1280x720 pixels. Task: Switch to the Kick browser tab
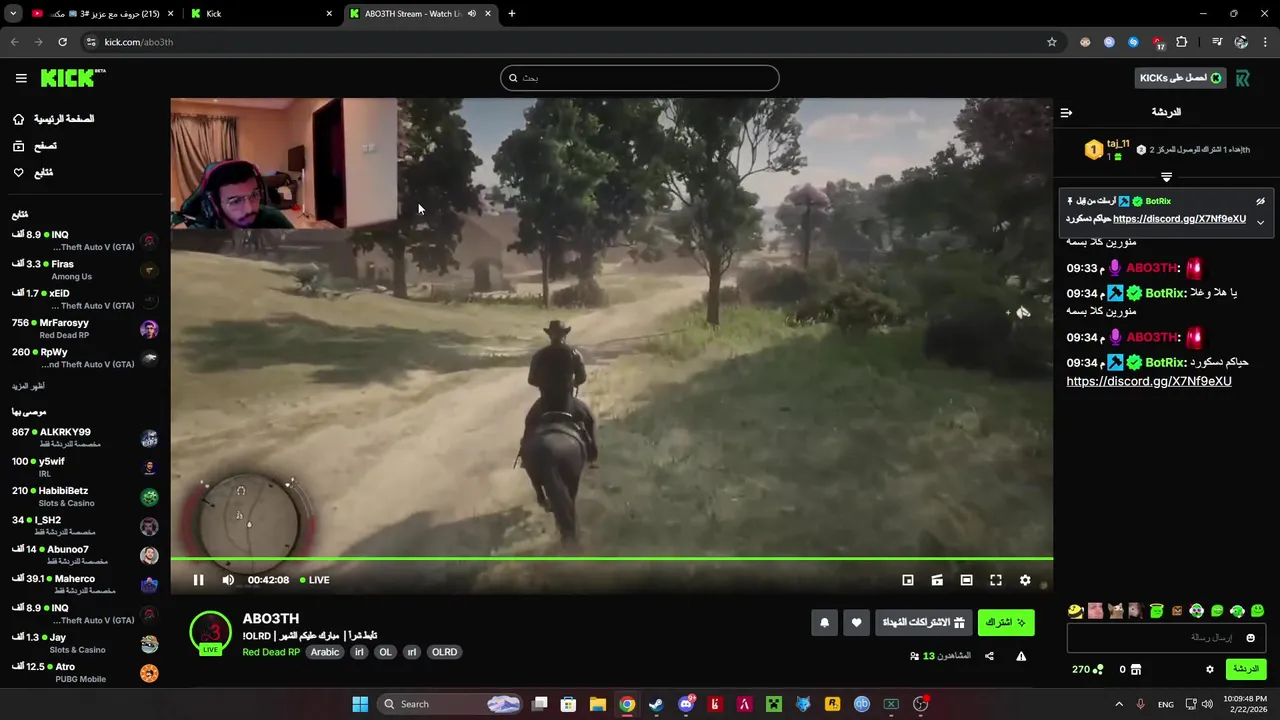tap(260, 14)
